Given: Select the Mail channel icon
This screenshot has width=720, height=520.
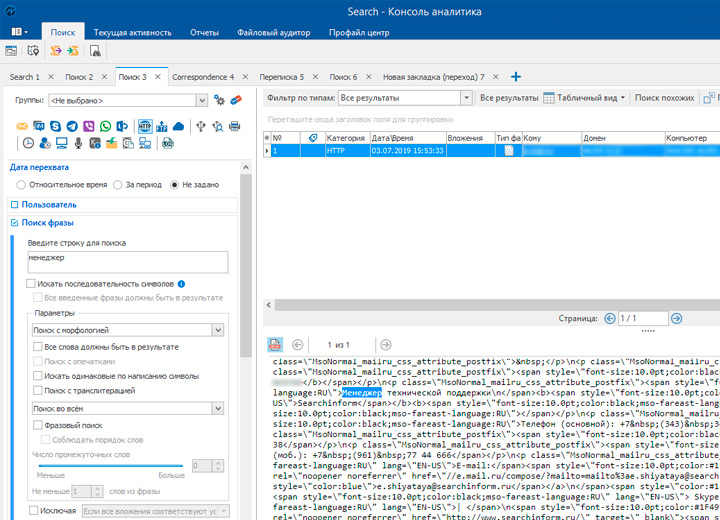Looking at the screenshot, I should point(22,126).
